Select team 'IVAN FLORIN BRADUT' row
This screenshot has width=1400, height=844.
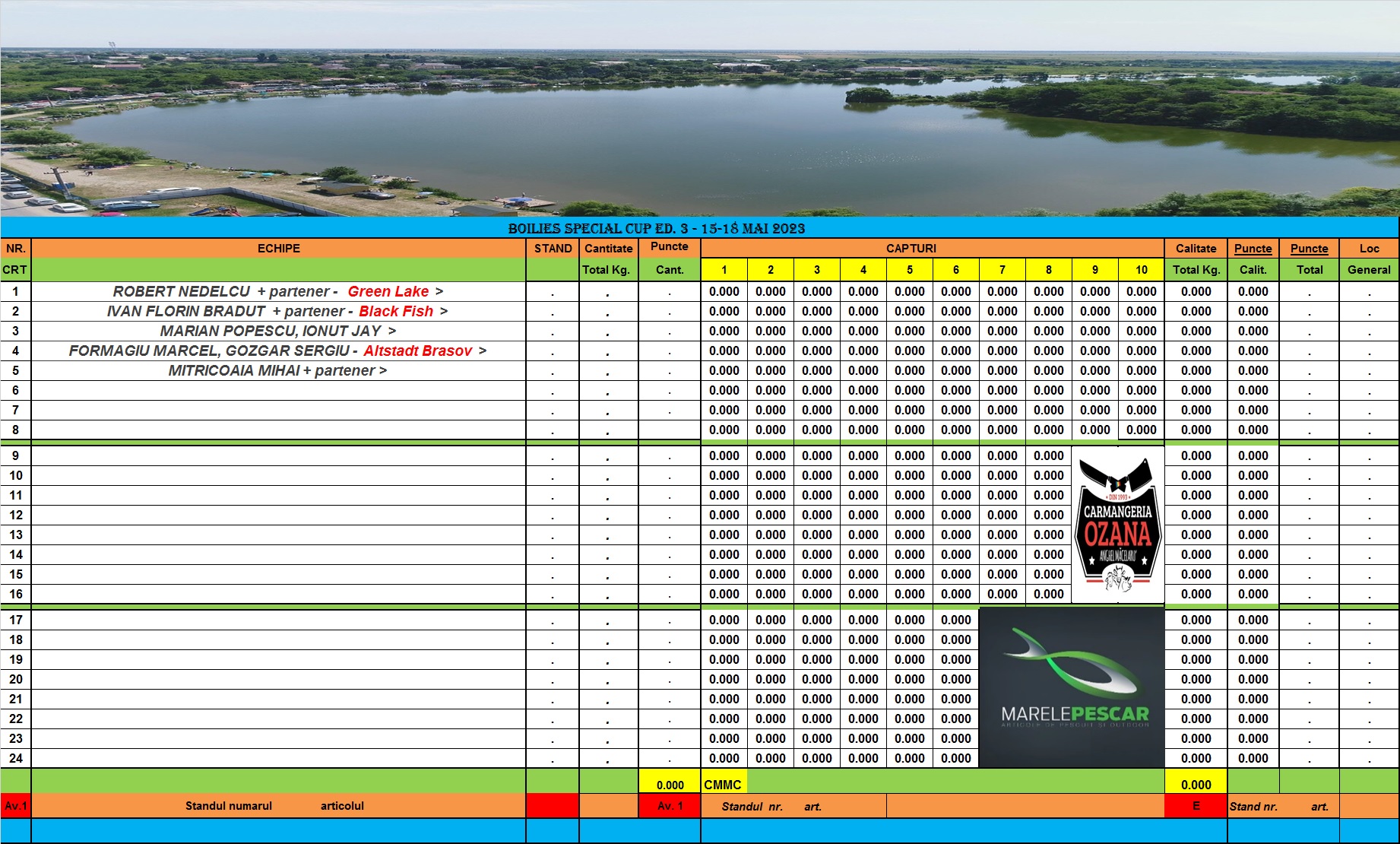[279, 311]
